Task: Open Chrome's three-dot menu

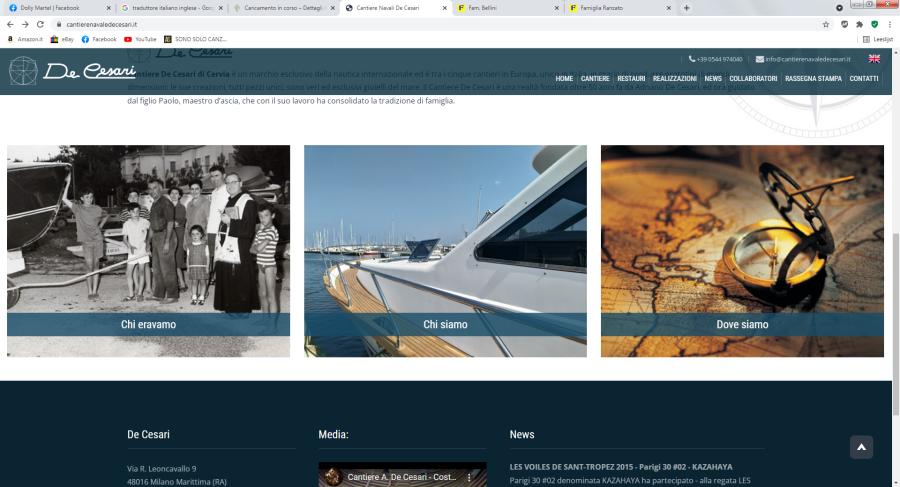Action: point(890,24)
